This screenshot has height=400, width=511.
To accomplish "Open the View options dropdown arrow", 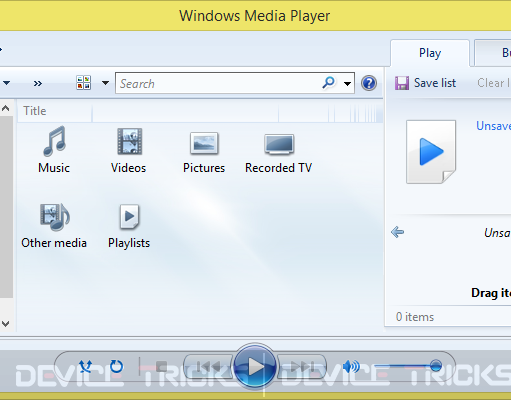I will 105,83.
